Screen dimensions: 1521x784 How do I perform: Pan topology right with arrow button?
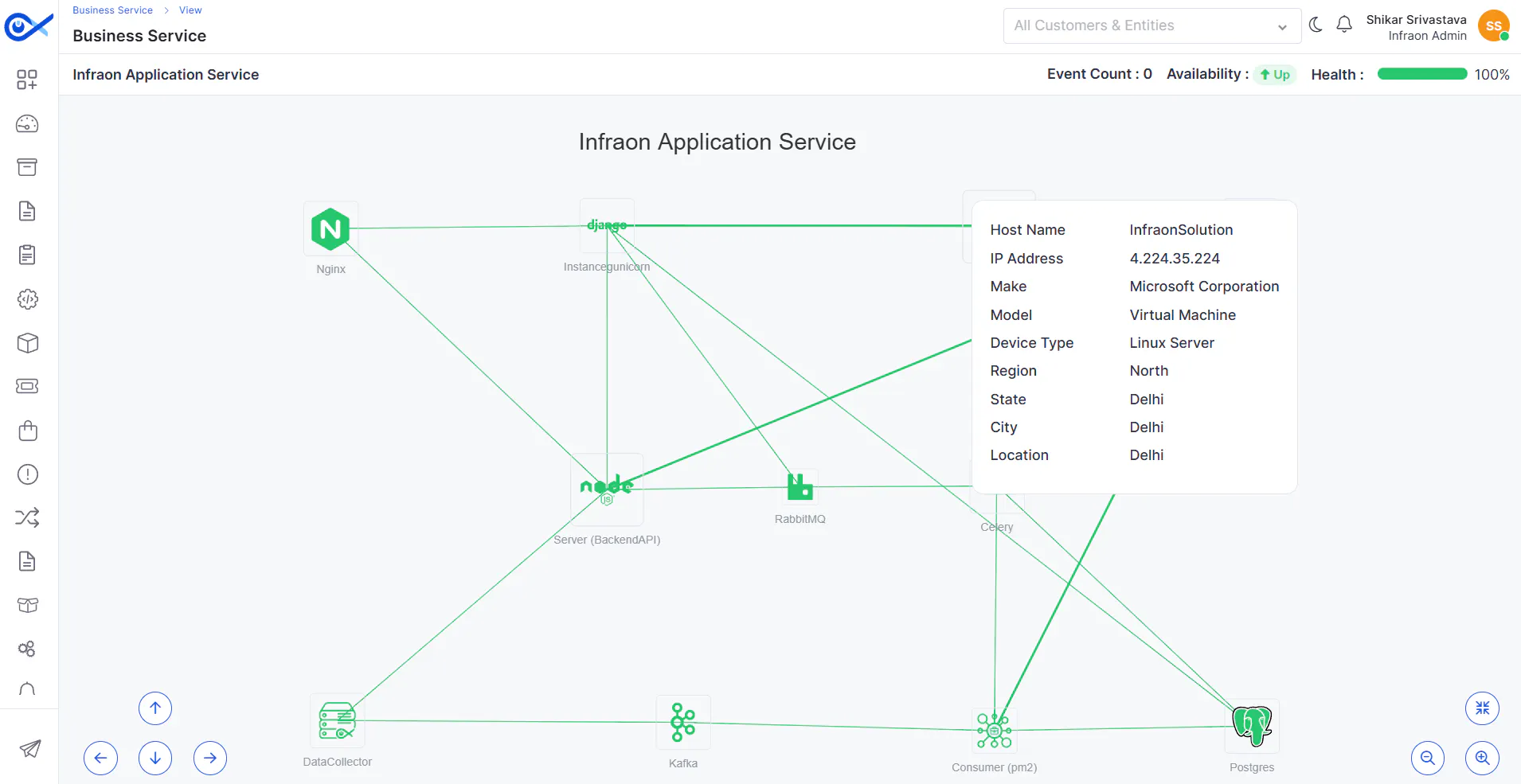tap(210, 758)
